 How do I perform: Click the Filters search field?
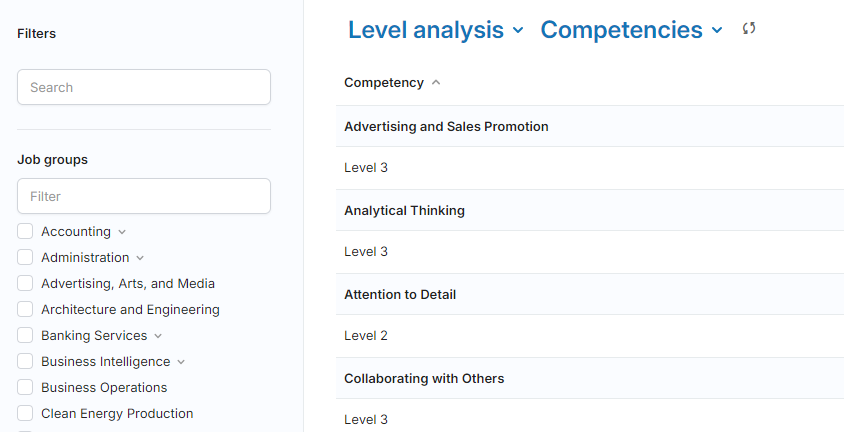click(144, 87)
